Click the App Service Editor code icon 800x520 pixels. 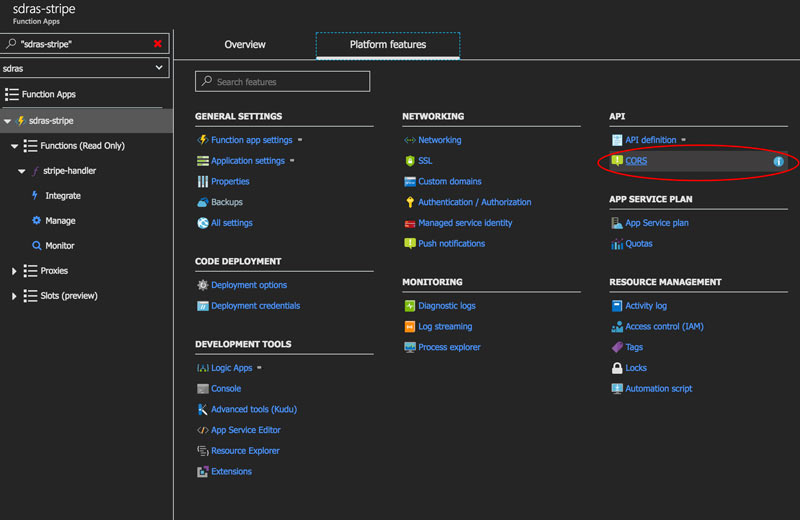[203, 430]
